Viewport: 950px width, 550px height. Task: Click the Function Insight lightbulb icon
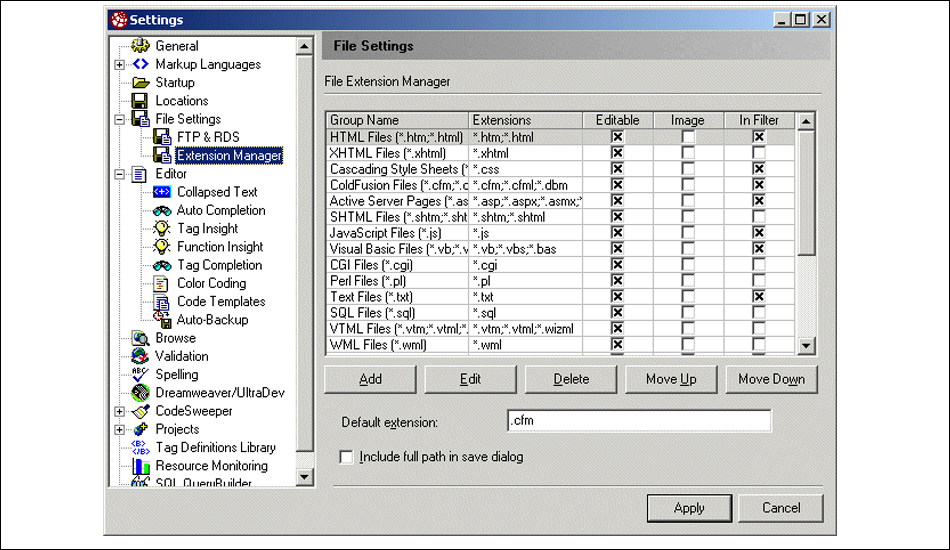(x=162, y=247)
